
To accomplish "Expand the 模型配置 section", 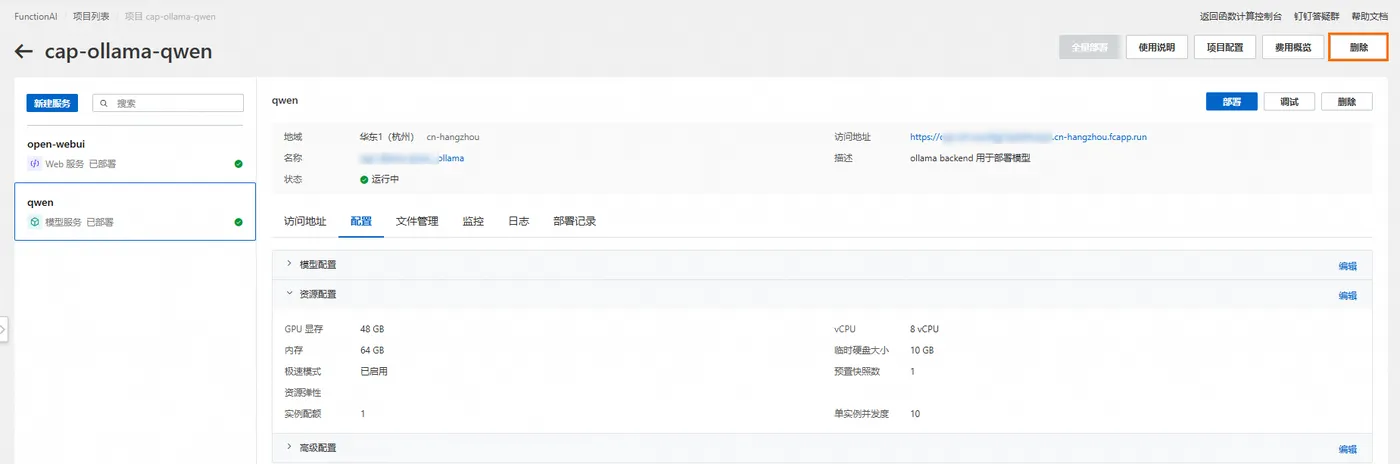I will click(x=290, y=264).
